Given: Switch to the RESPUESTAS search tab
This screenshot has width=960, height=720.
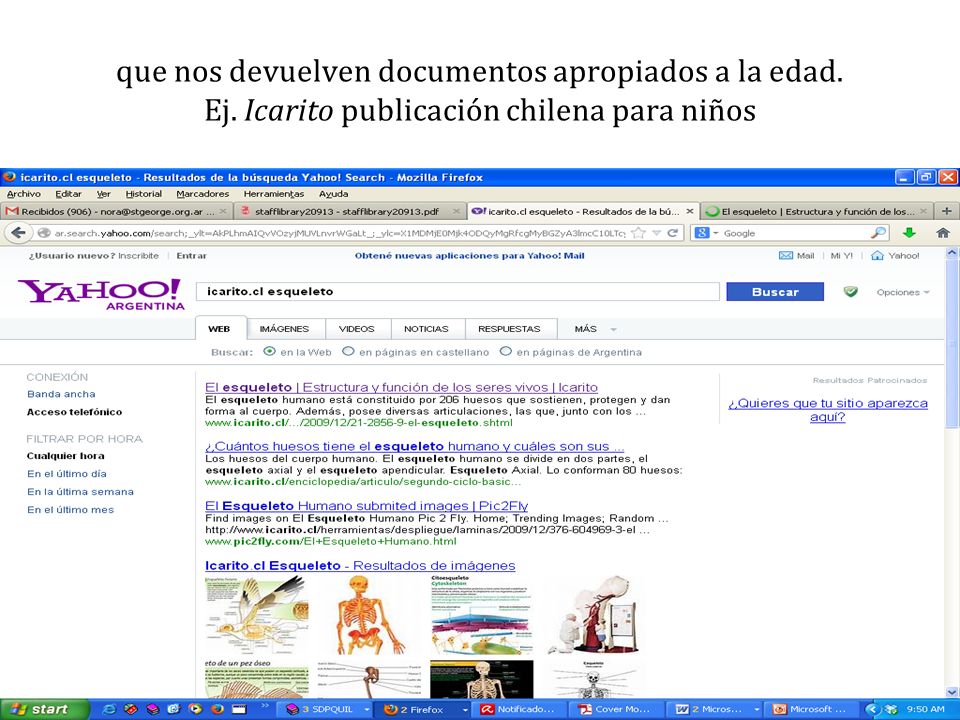Looking at the screenshot, I should click(x=509, y=329).
